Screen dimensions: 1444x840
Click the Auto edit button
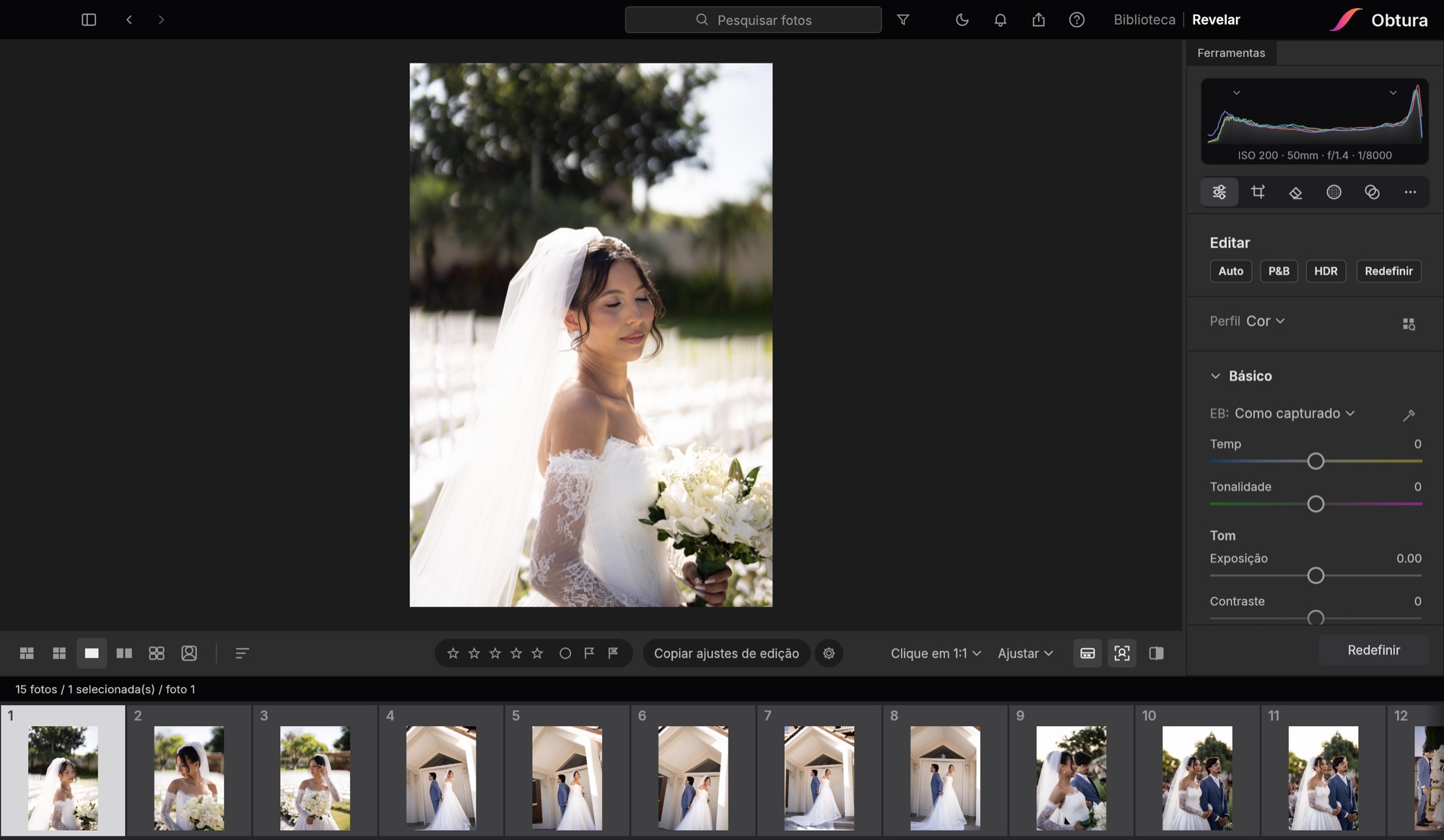[1231, 271]
